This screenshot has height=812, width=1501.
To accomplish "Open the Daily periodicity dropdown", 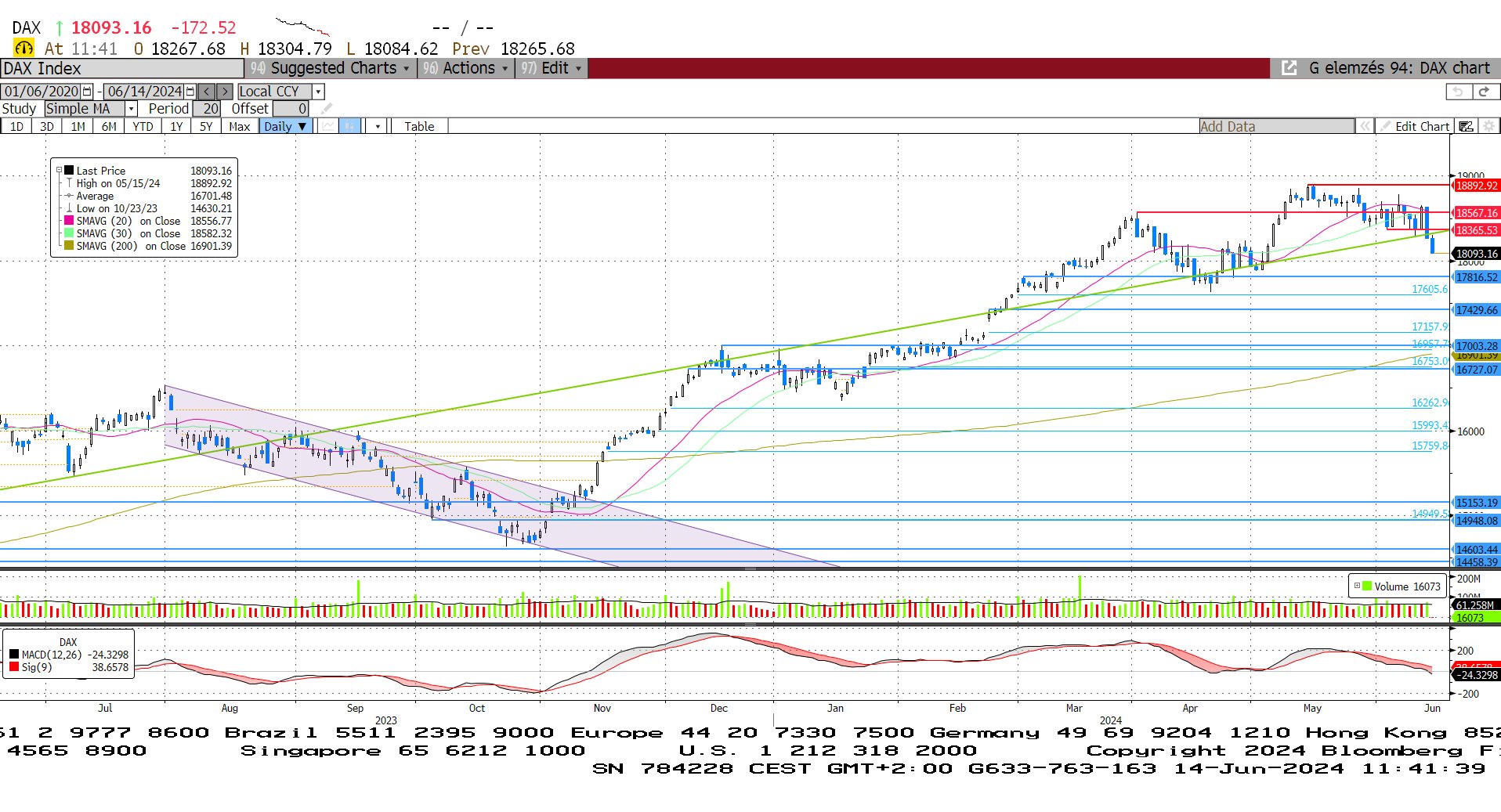I will click(x=286, y=126).
